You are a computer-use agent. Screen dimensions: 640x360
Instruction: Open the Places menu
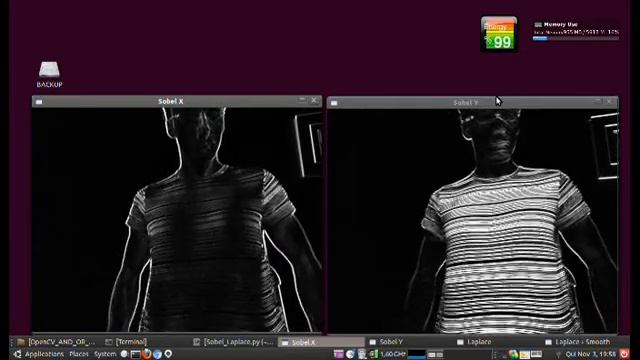click(79, 354)
